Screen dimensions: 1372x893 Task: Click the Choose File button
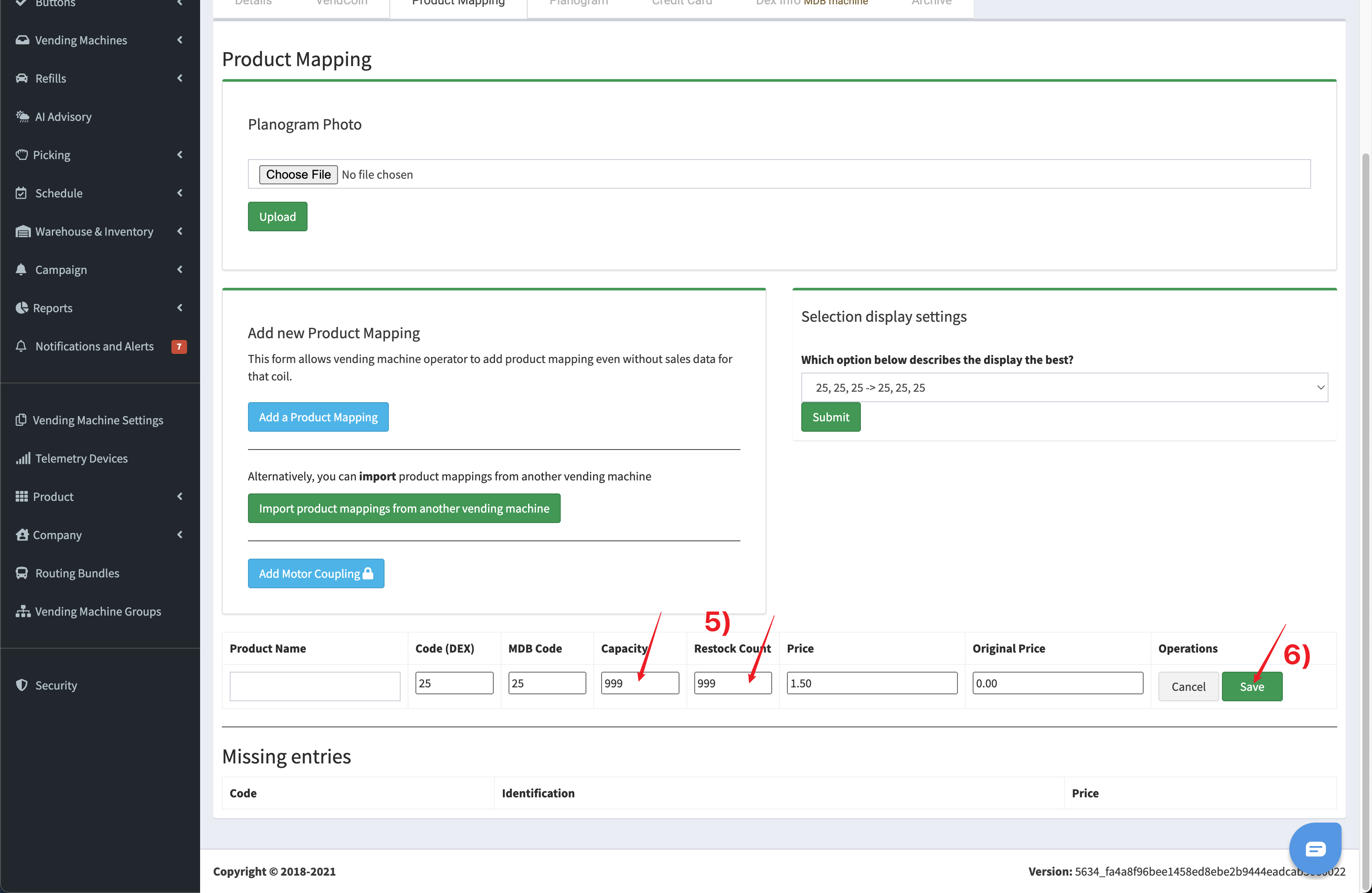pyautogui.click(x=298, y=175)
